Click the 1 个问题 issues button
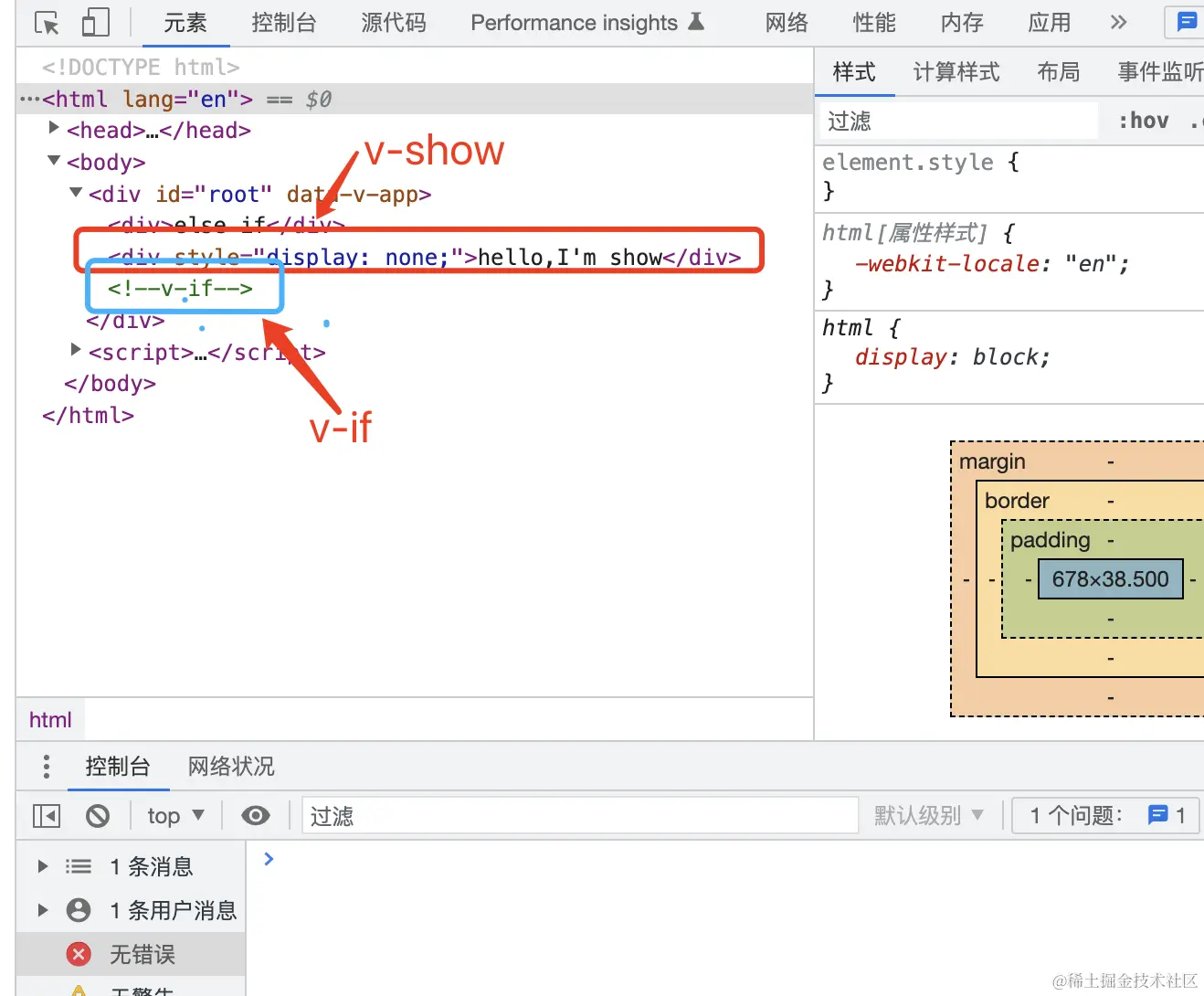The height and width of the screenshot is (996, 1204). [x=1105, y=815]
